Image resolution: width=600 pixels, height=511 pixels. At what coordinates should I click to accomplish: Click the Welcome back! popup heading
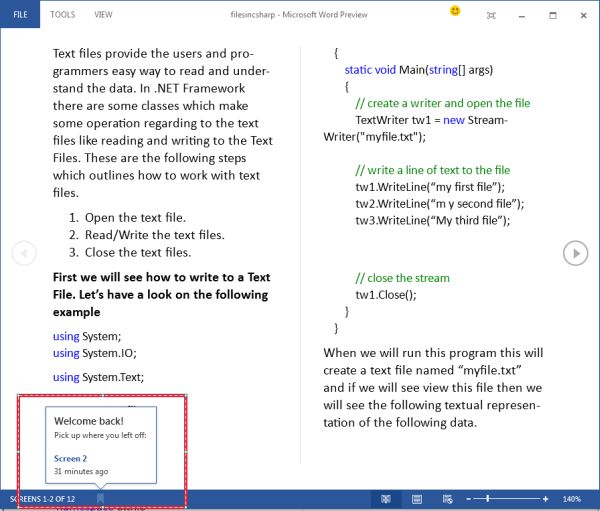[x=89, y=421]
